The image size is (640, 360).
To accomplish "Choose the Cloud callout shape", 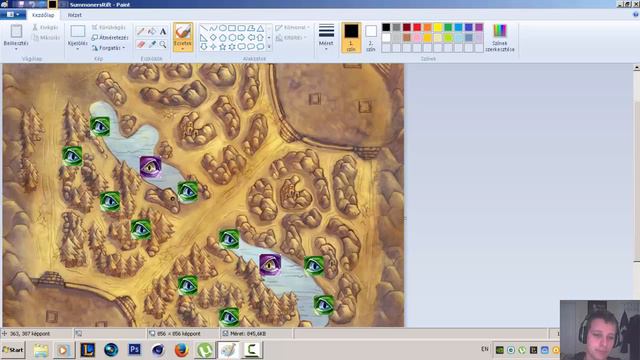I will pyautogui.click(x=260, y=47).
